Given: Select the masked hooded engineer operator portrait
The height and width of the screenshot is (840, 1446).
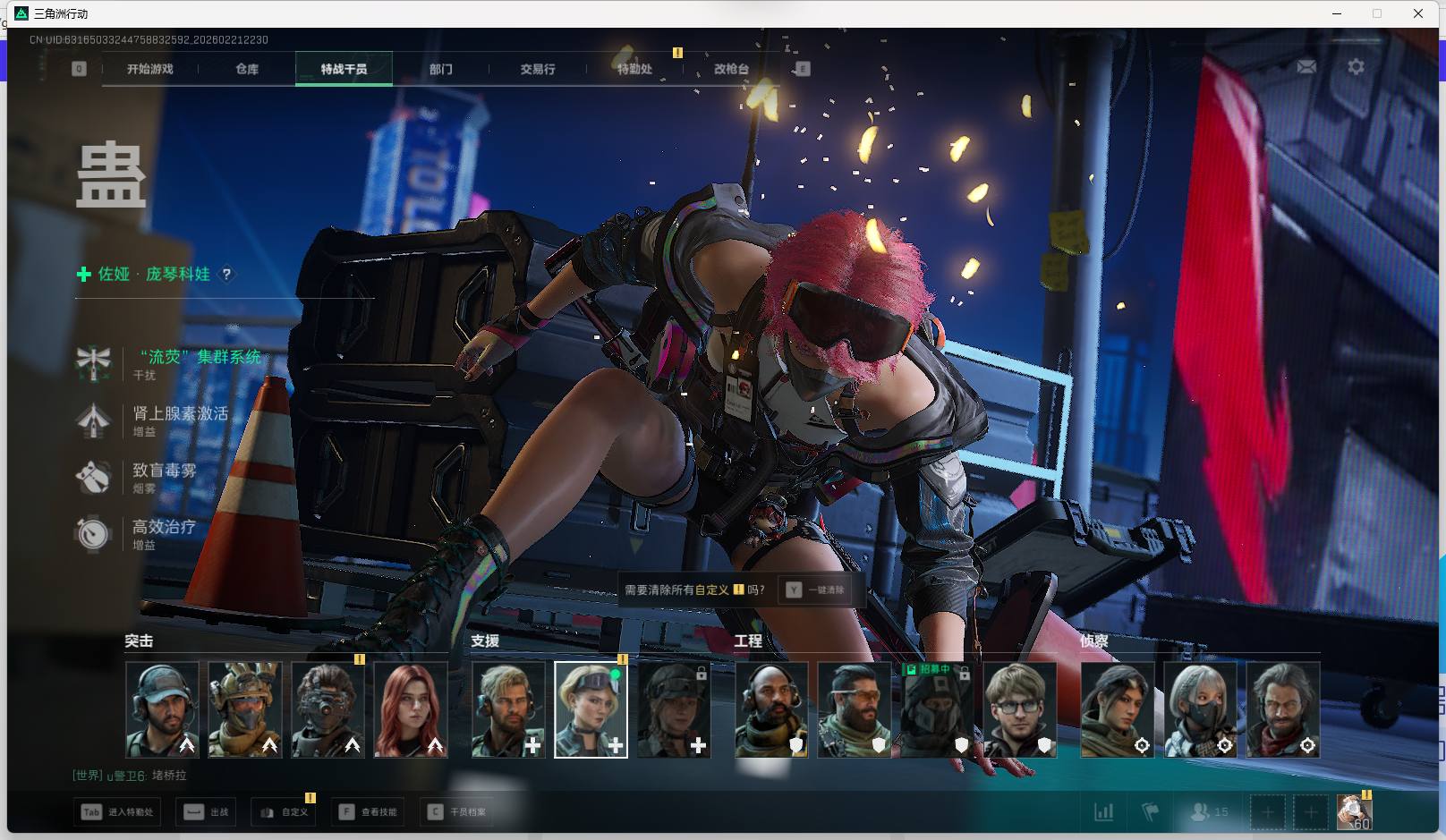Looking at the screenshot, I should click(937, 710).
